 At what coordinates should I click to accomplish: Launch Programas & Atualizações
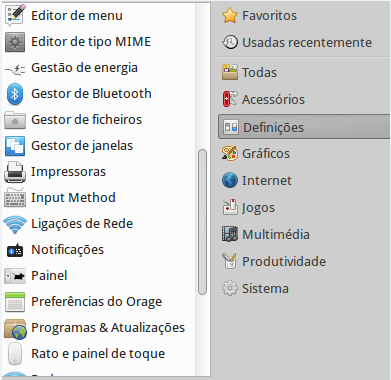coord(95,328)
